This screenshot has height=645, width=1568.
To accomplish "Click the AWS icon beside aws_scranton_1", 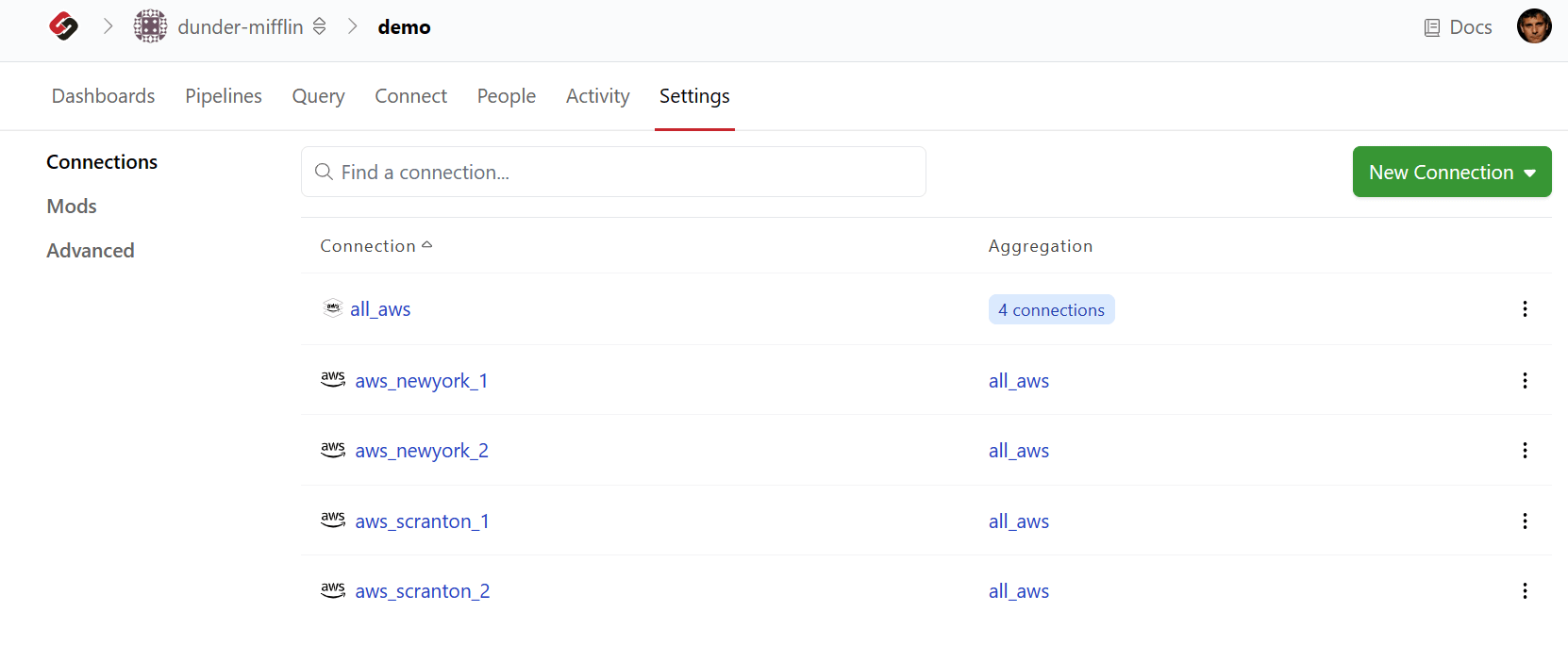I will tap(333, 520).
